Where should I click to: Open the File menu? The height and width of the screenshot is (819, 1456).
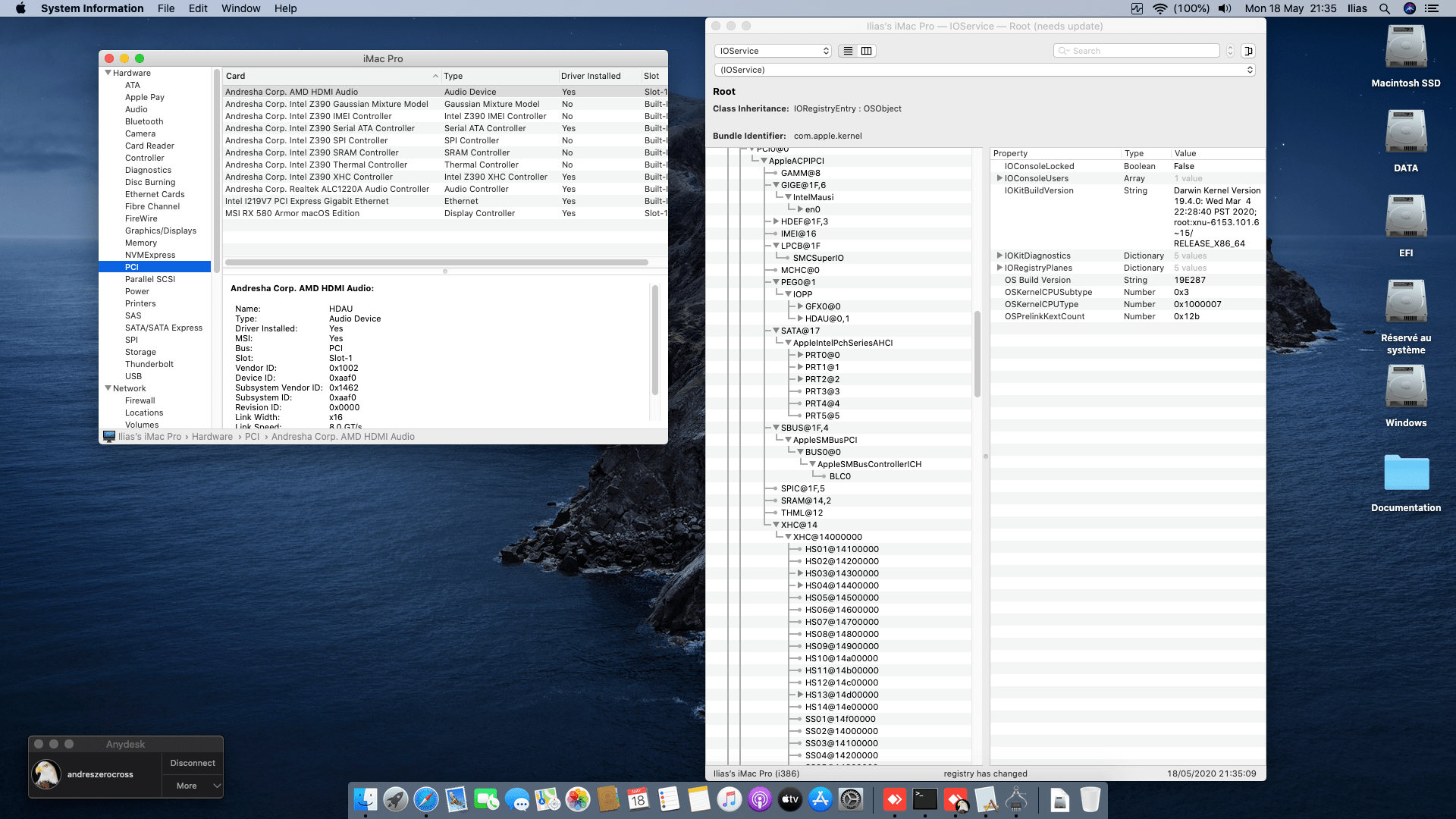(x=166, y=8)
